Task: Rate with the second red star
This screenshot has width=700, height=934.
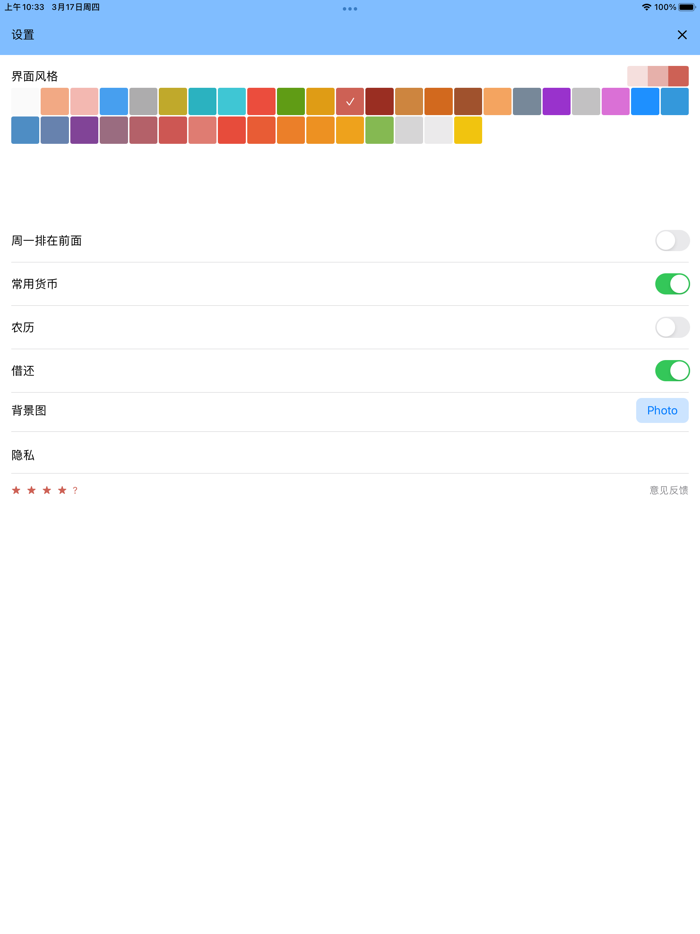Action: point(32,490)
